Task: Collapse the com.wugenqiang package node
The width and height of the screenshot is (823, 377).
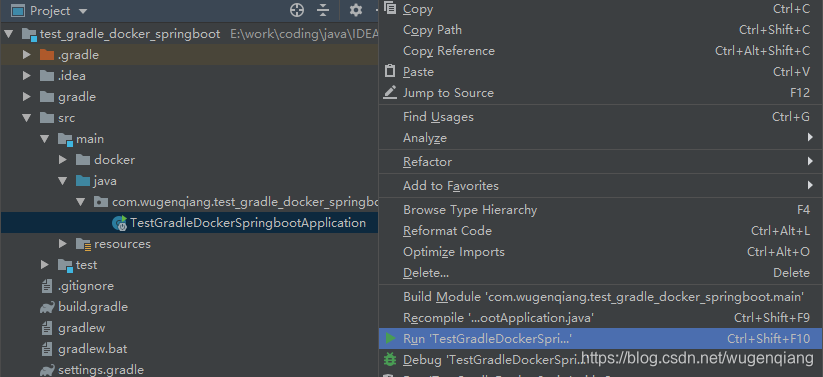Action: coord(81,202)
